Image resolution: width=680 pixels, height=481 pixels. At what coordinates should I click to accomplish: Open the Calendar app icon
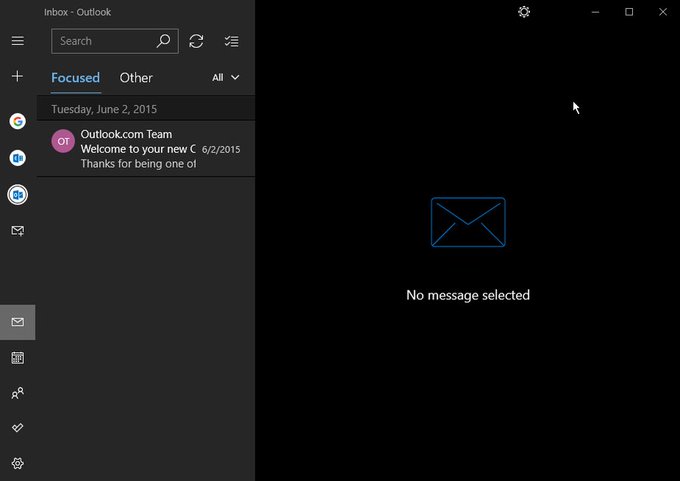pos(18,358)
